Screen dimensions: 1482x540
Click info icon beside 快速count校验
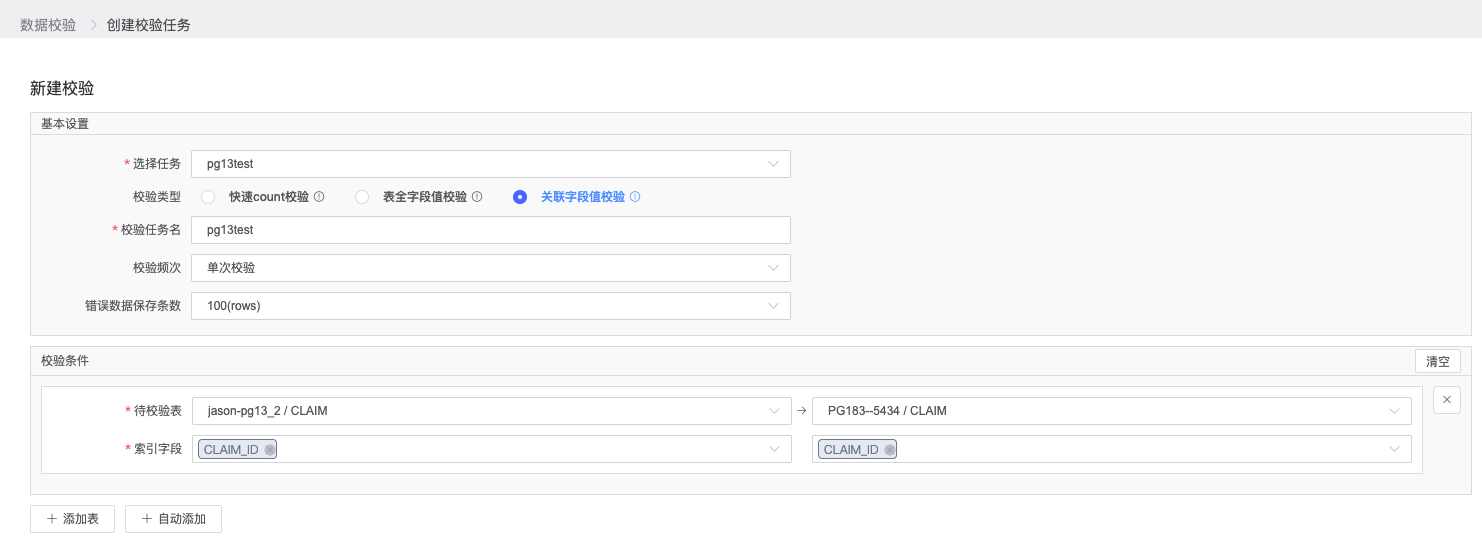319,197
